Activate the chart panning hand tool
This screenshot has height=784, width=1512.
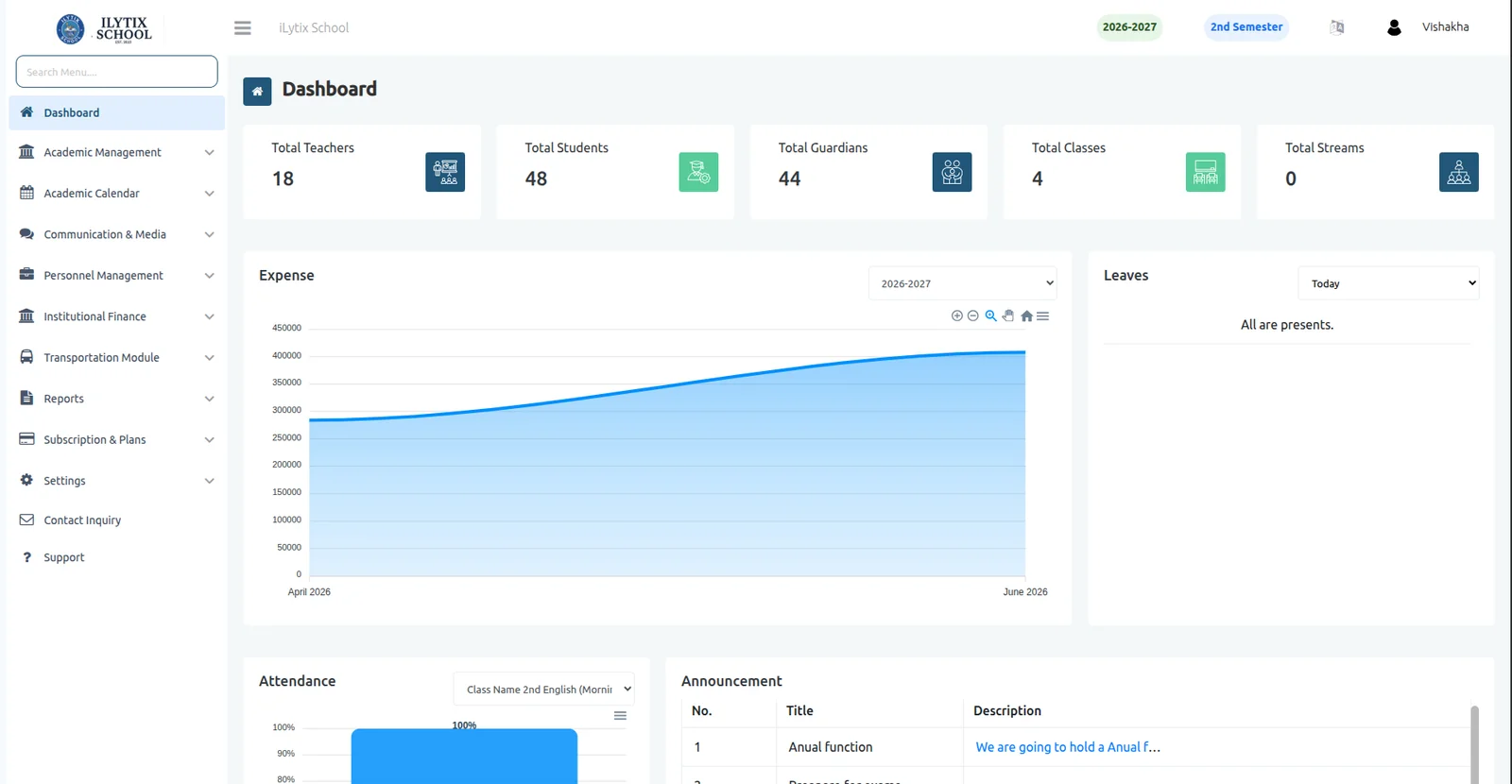coord(1008,315)
